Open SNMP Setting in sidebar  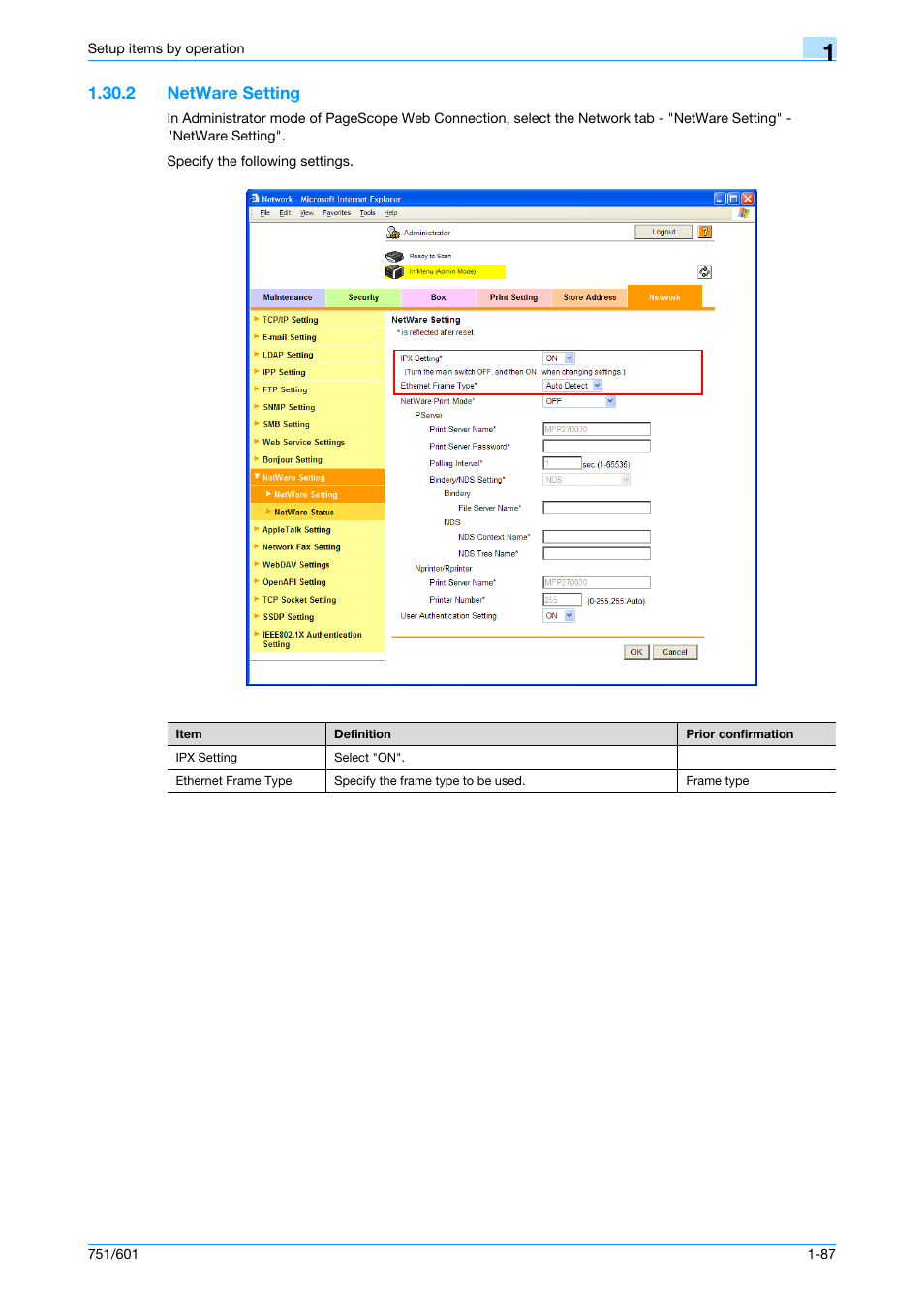[x=289, y=407]
